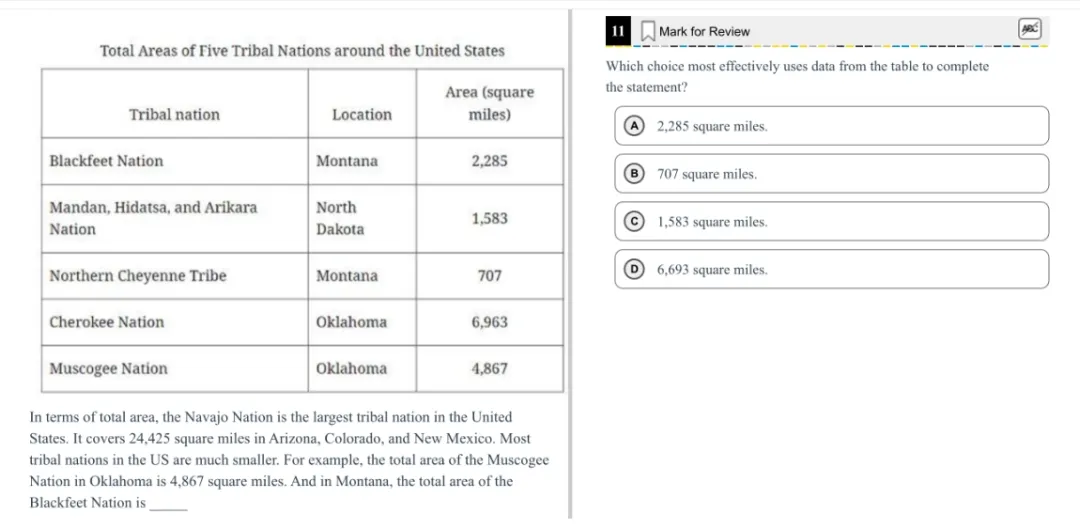
Task: Choose option C, 1,583 square miles
Action: (x=831, y=222)
